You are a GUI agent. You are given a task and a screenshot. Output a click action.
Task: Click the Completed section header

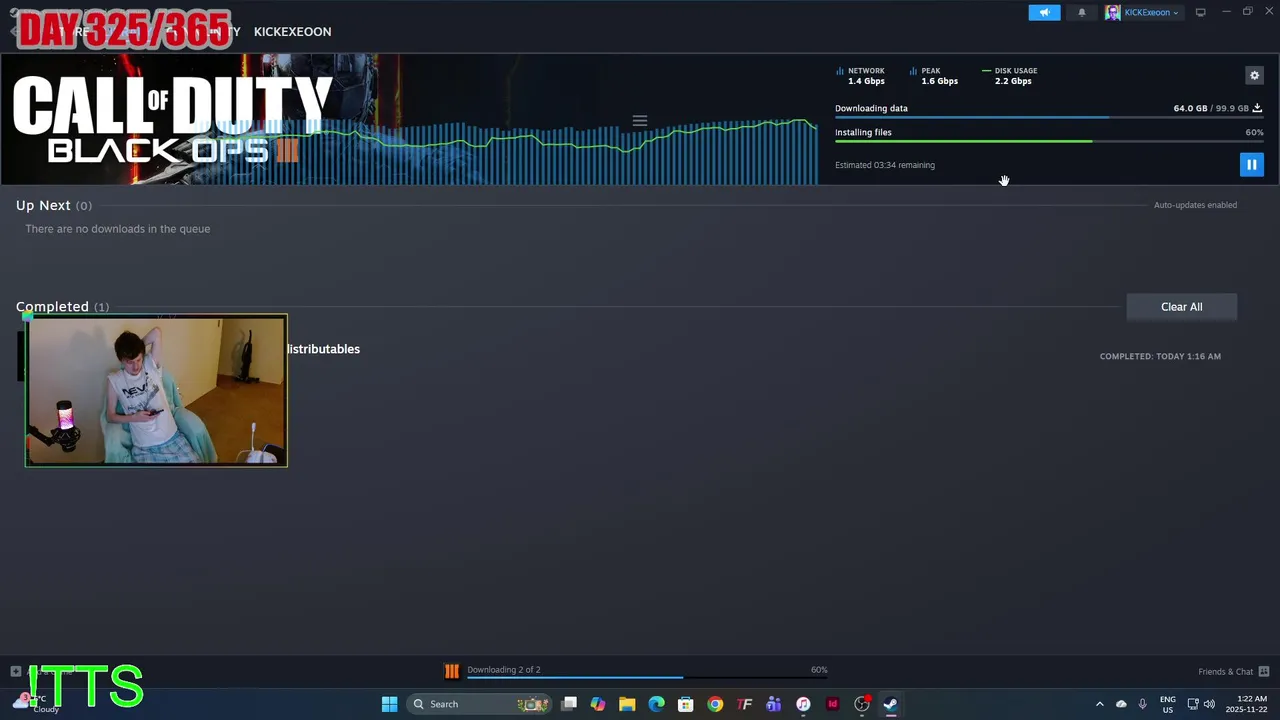[62, 306]
